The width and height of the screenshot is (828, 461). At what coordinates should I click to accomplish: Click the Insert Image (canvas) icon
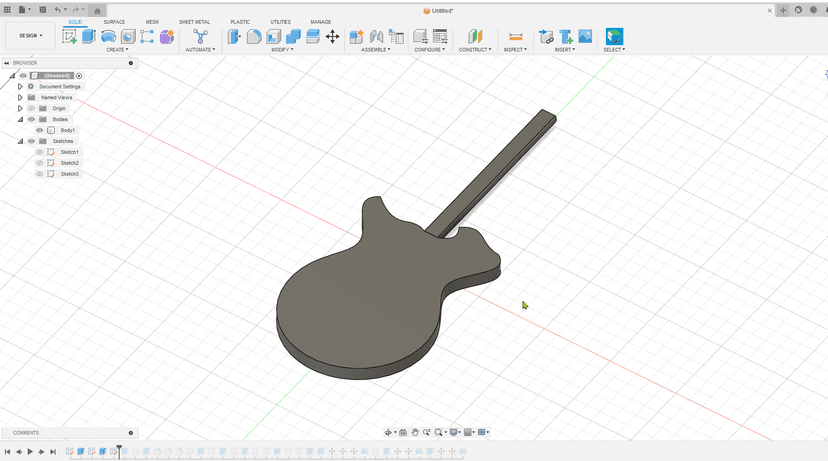click(x=585, y=36)
